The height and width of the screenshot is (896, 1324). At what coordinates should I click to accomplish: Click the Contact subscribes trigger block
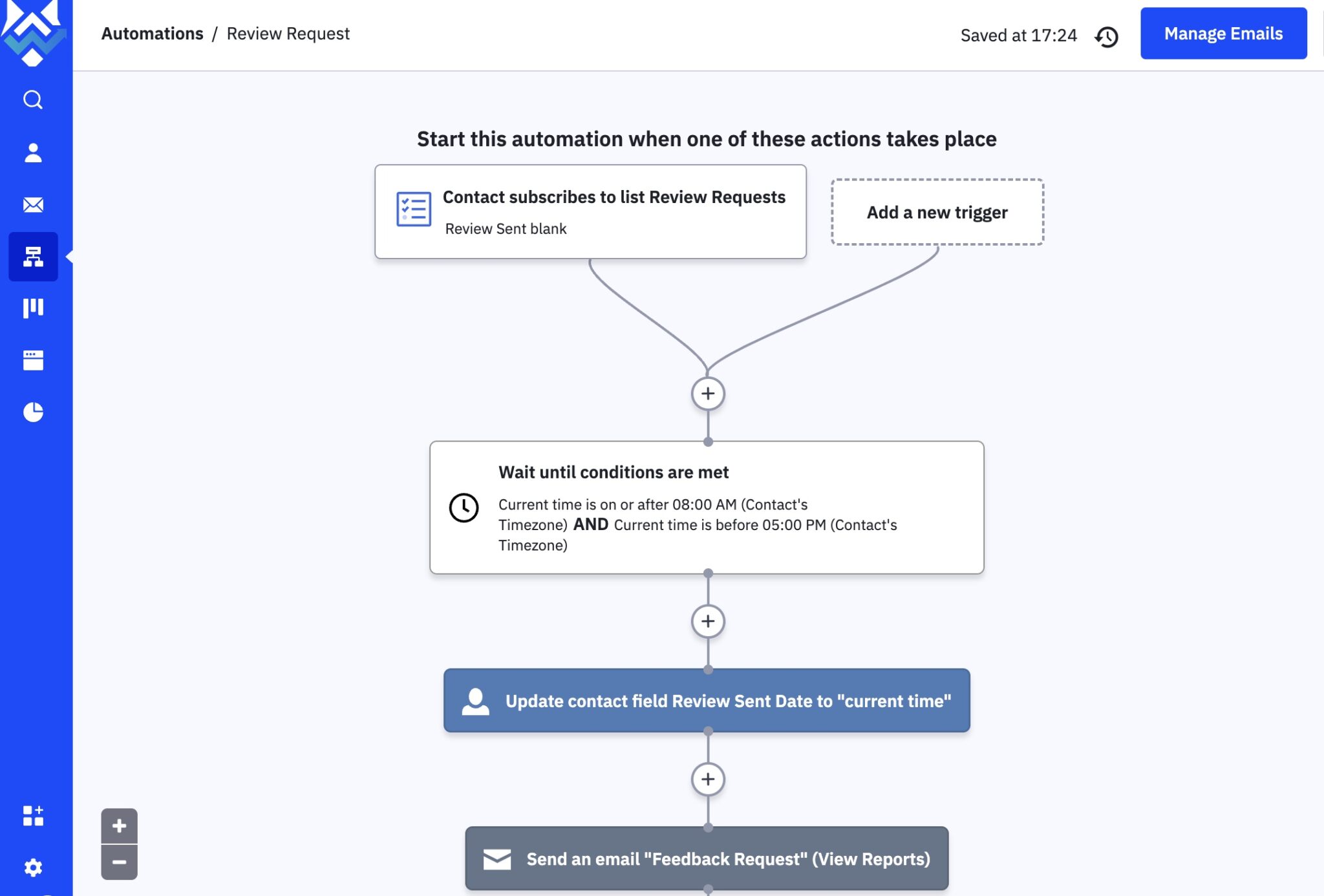[590, 211]
